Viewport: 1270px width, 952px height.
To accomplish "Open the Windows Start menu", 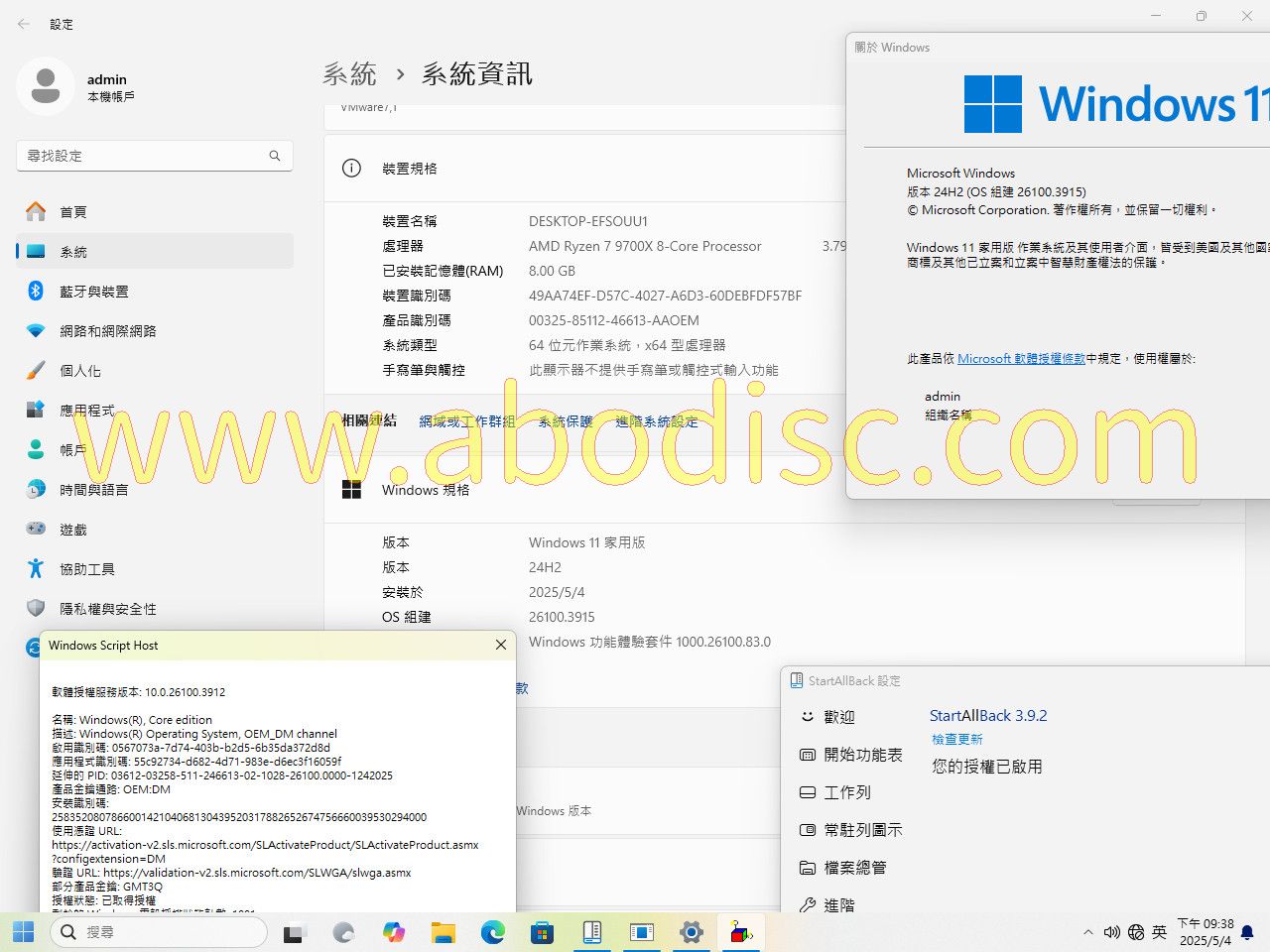I will coord(23,932).
